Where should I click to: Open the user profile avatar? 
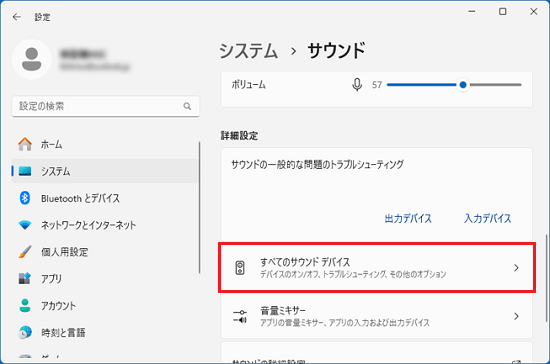click(32, 59)
